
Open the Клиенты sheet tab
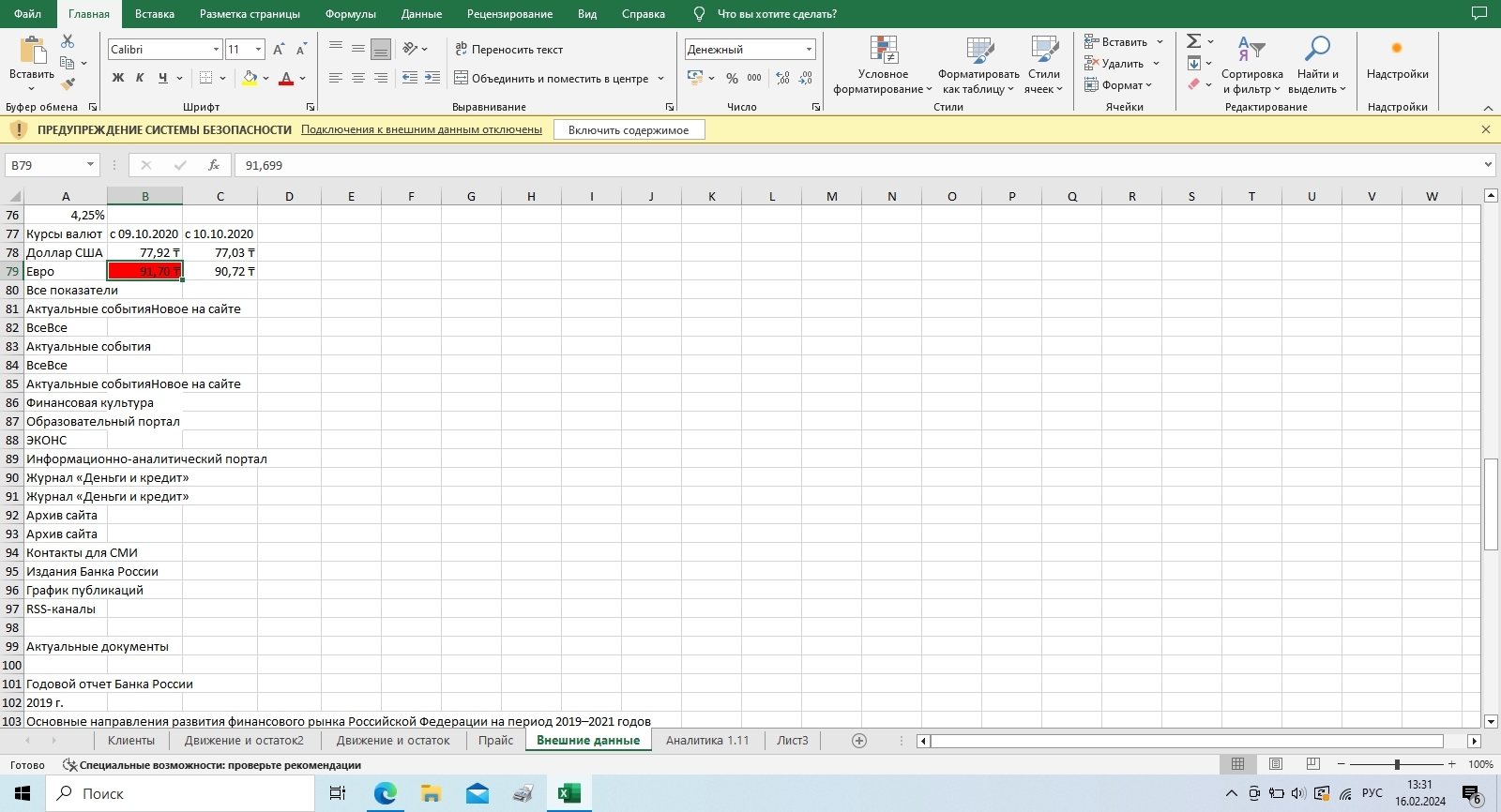[x=131, y=741]
